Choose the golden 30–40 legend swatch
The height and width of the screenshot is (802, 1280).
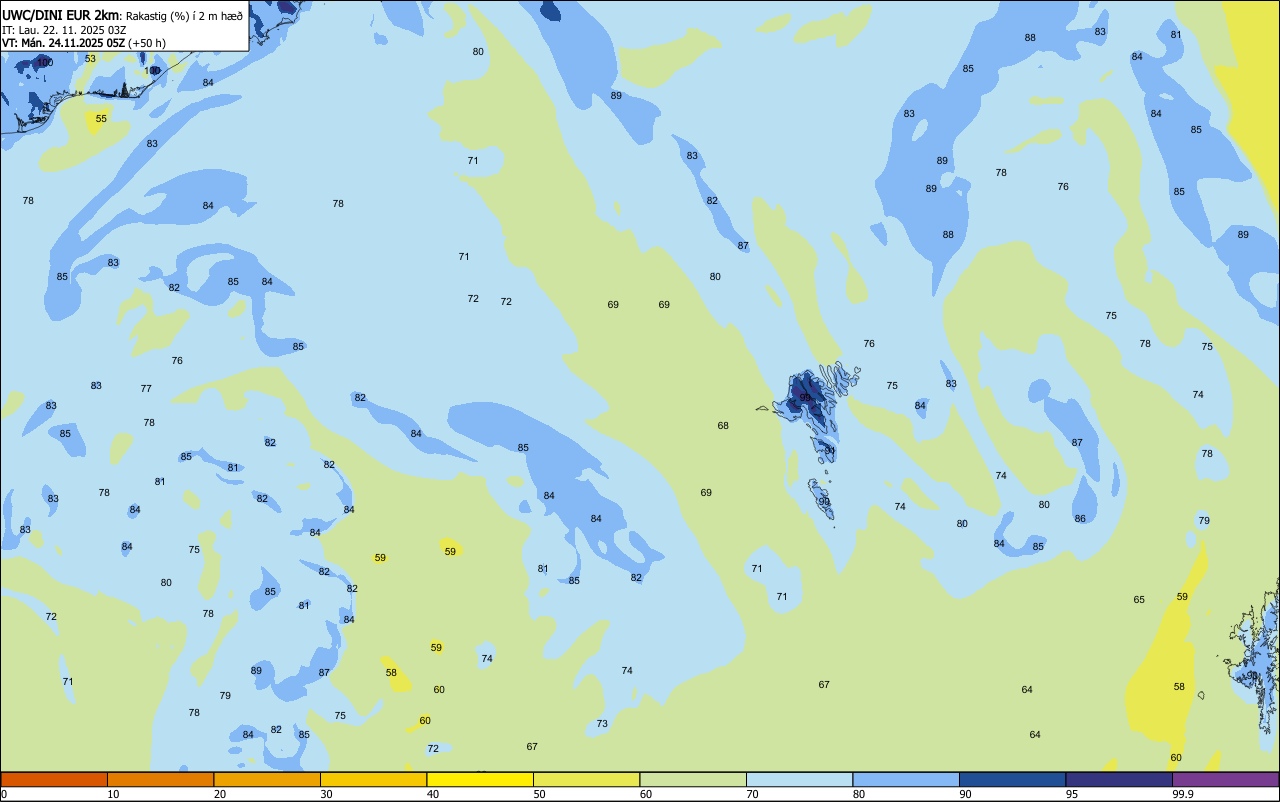373,779
